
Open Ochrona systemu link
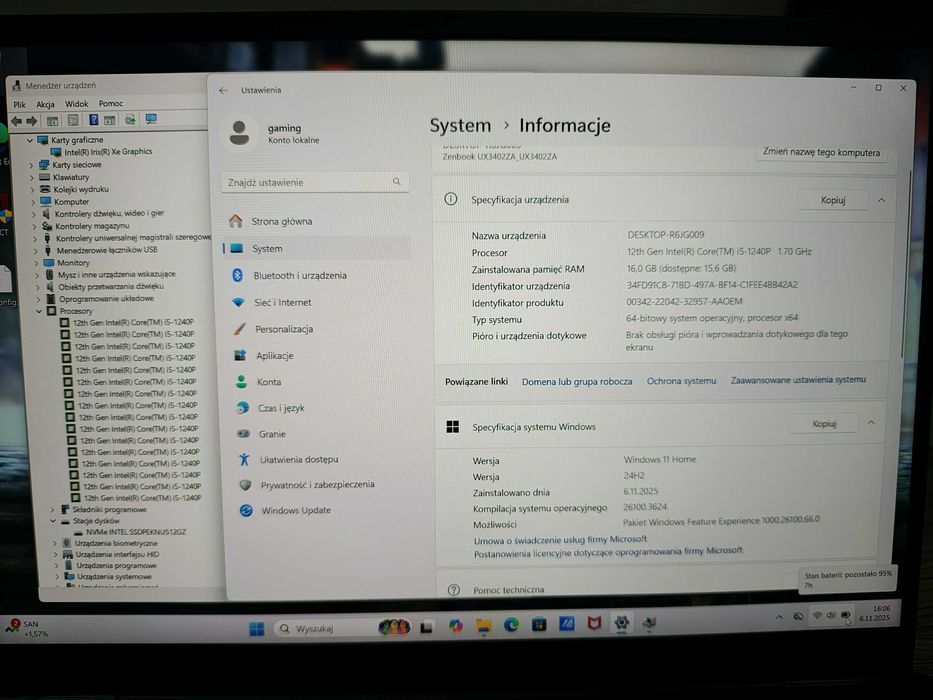[x=681, y=381]
